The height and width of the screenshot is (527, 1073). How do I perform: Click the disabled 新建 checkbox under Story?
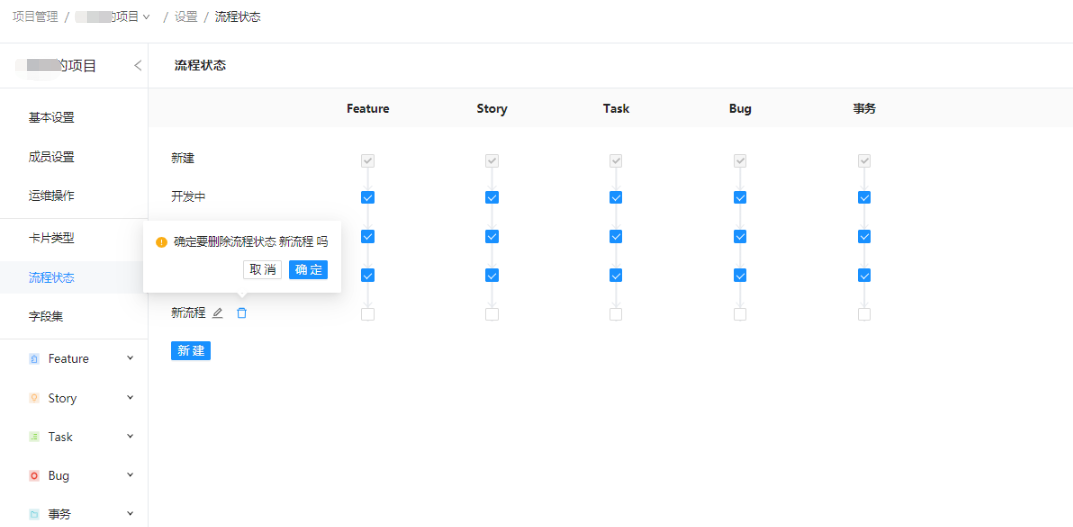491,161
